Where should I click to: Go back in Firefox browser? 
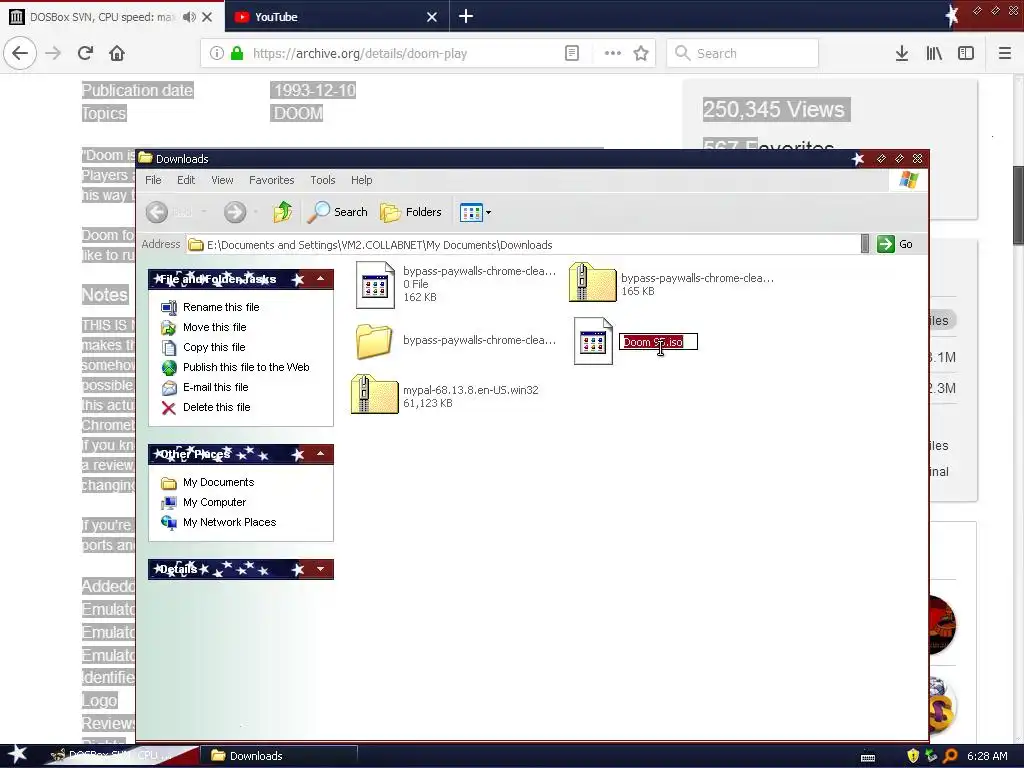coord(20,53)
